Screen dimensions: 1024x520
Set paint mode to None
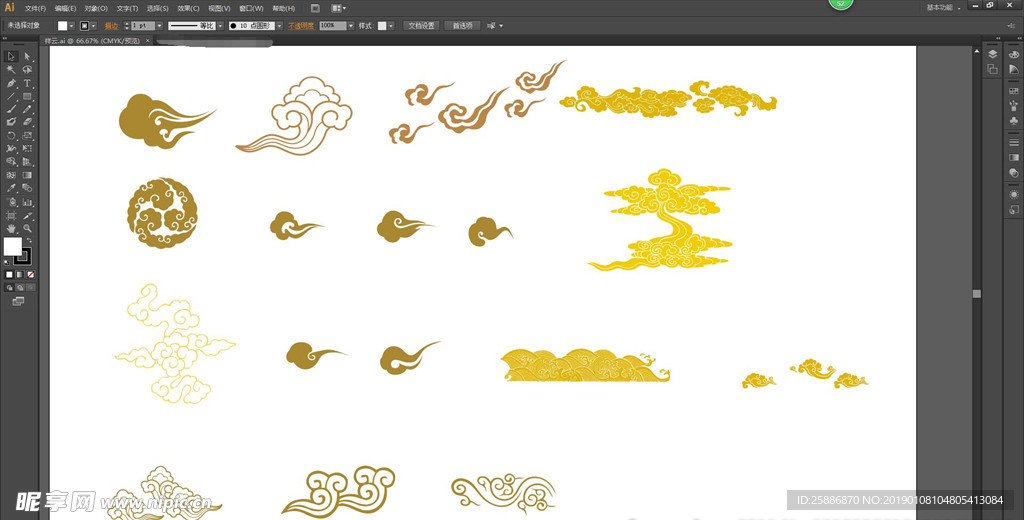coord(31,274)
